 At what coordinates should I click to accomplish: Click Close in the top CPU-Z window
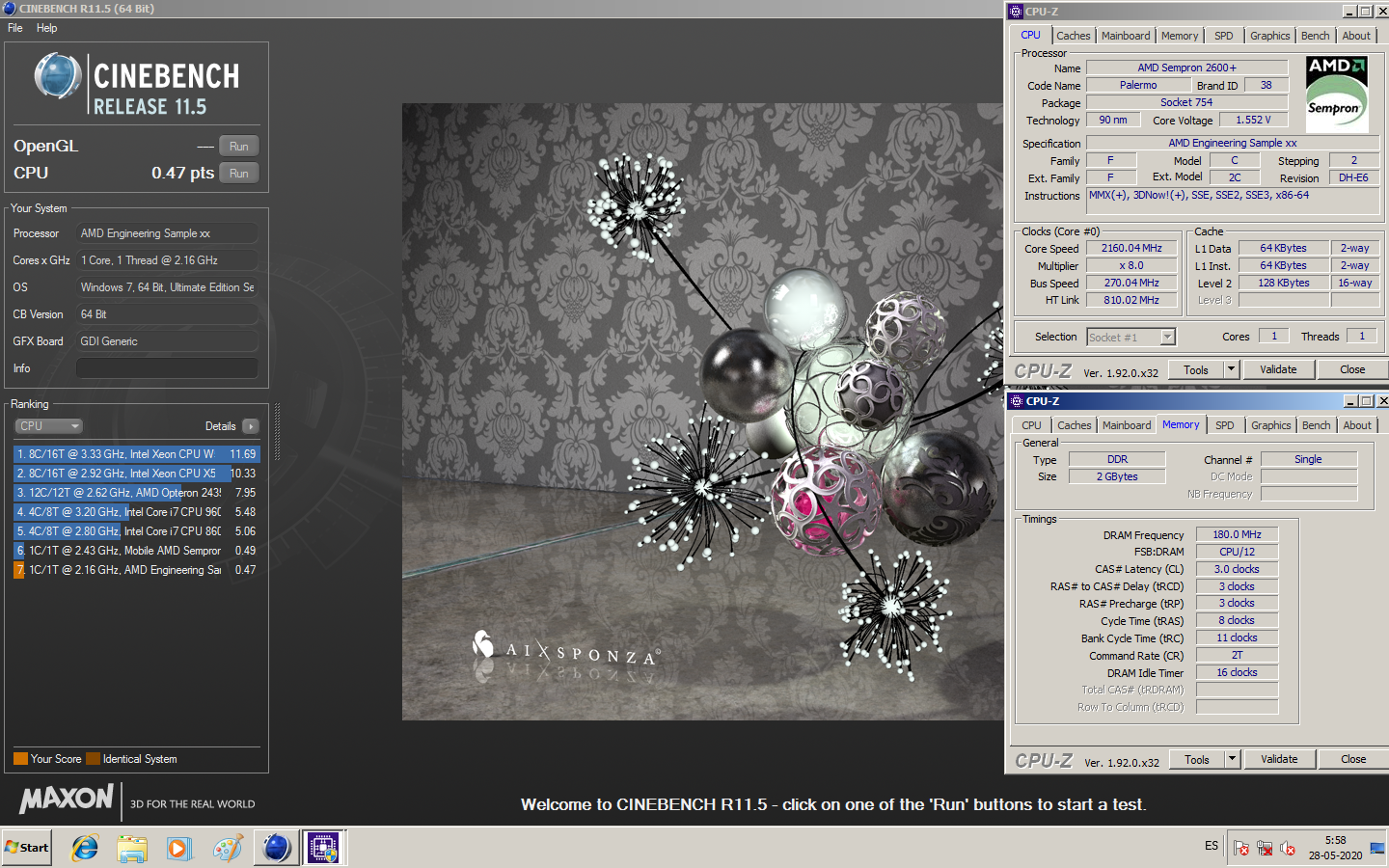click(1352, 369)
